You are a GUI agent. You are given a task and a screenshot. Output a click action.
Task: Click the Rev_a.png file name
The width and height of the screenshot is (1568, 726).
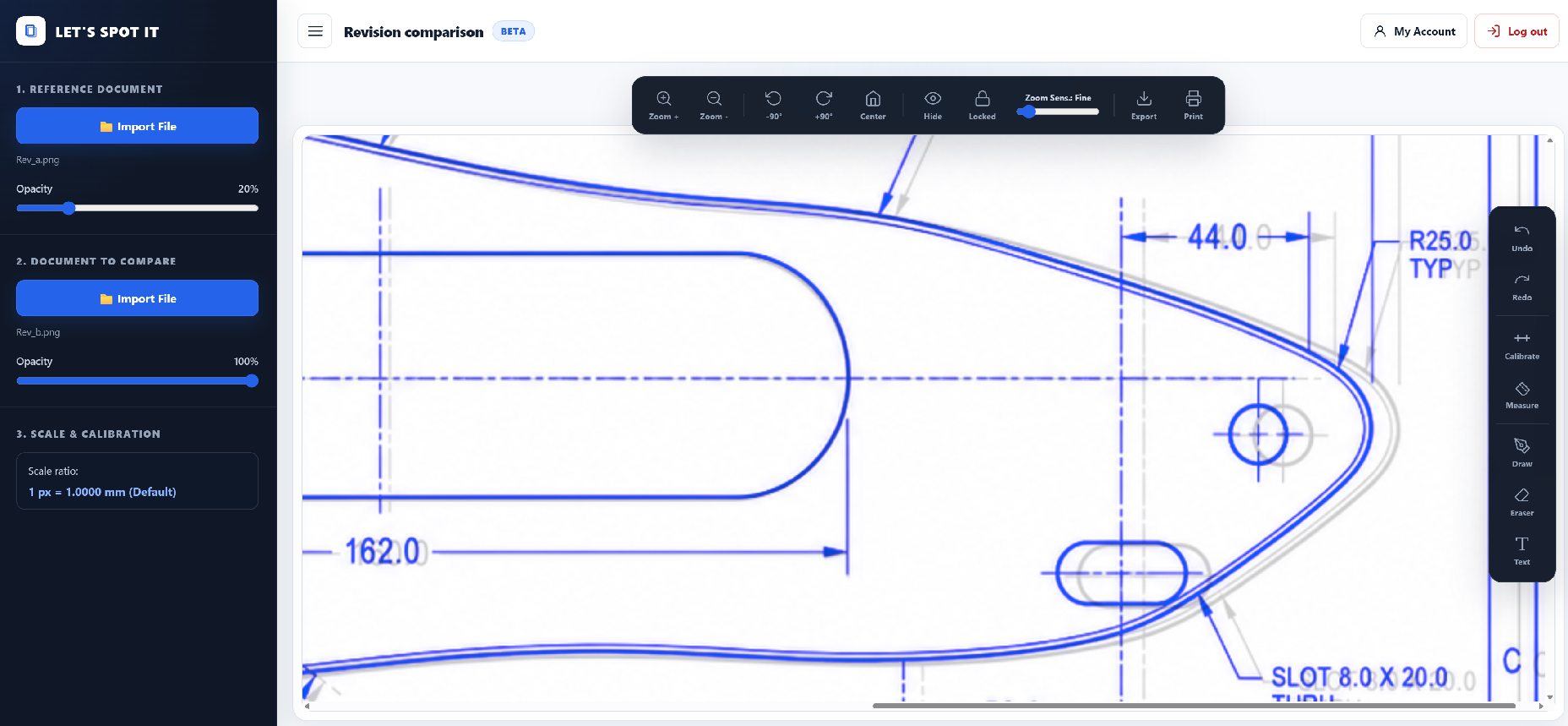coord(37,160)
